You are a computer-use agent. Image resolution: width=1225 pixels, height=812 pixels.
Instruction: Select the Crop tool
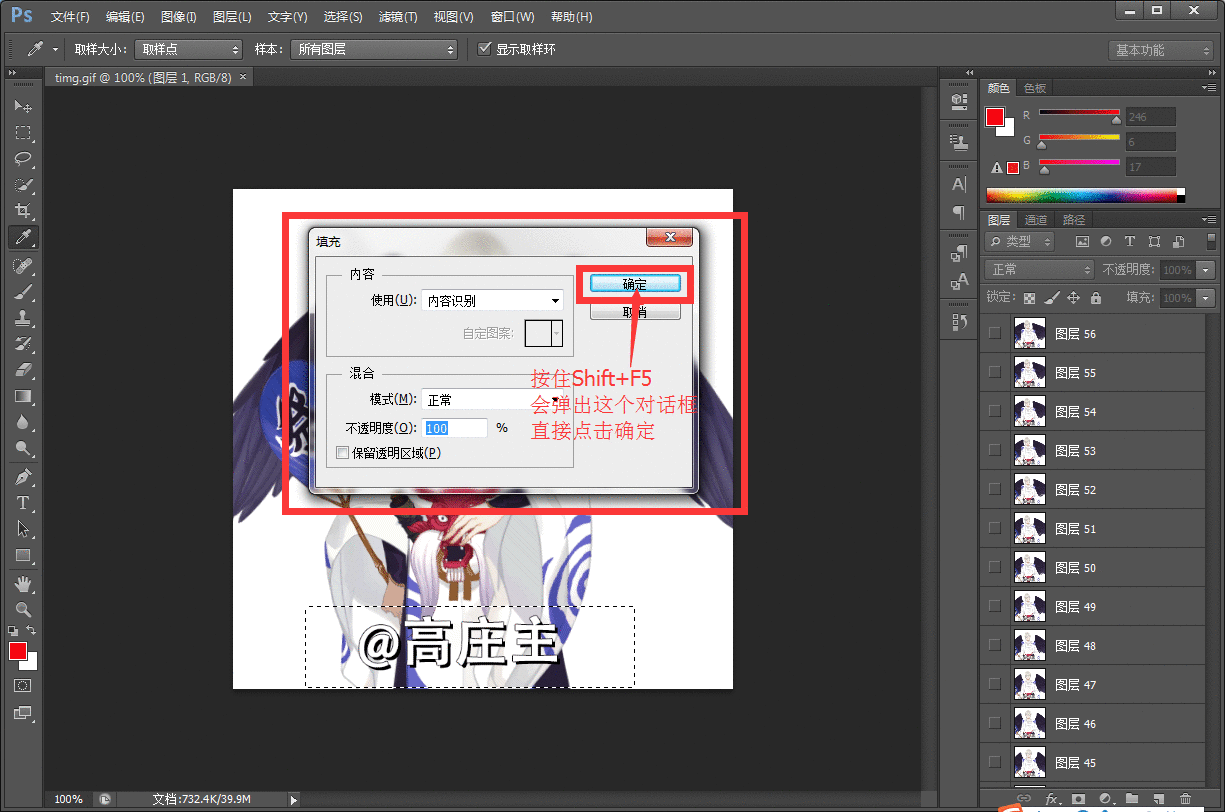pos(23,211)
